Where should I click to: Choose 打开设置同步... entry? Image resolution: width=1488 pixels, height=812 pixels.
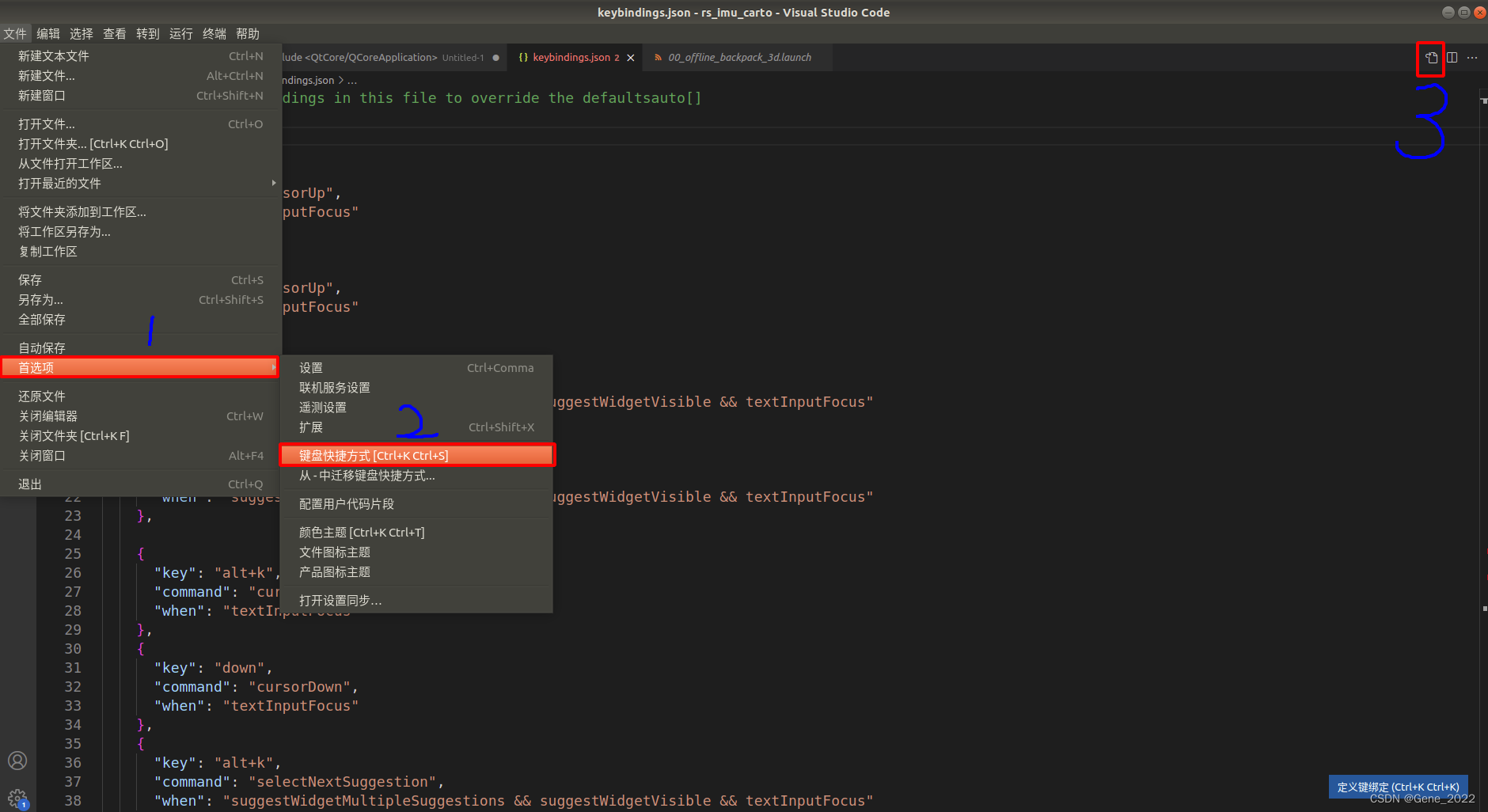point(416,601)
